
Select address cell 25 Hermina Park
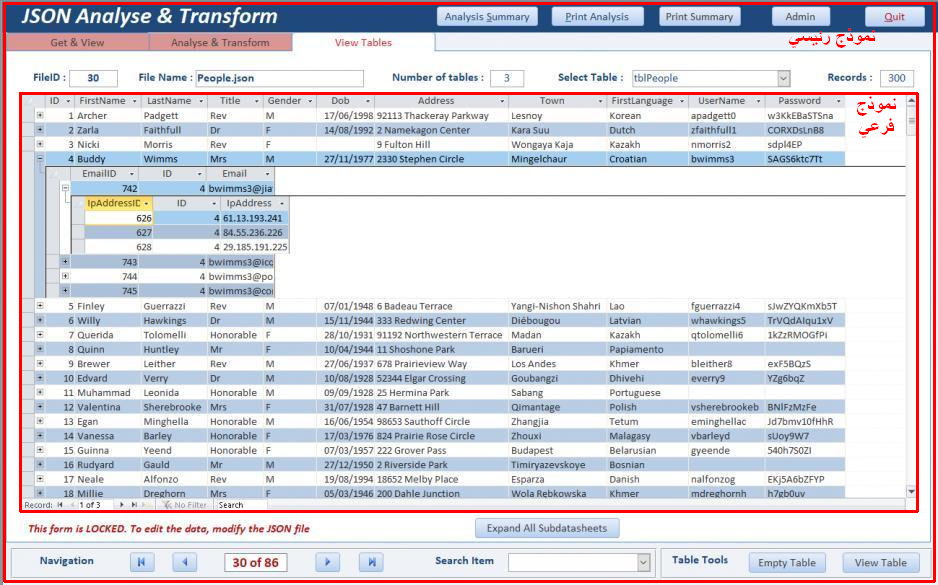[x=441, y=393]
